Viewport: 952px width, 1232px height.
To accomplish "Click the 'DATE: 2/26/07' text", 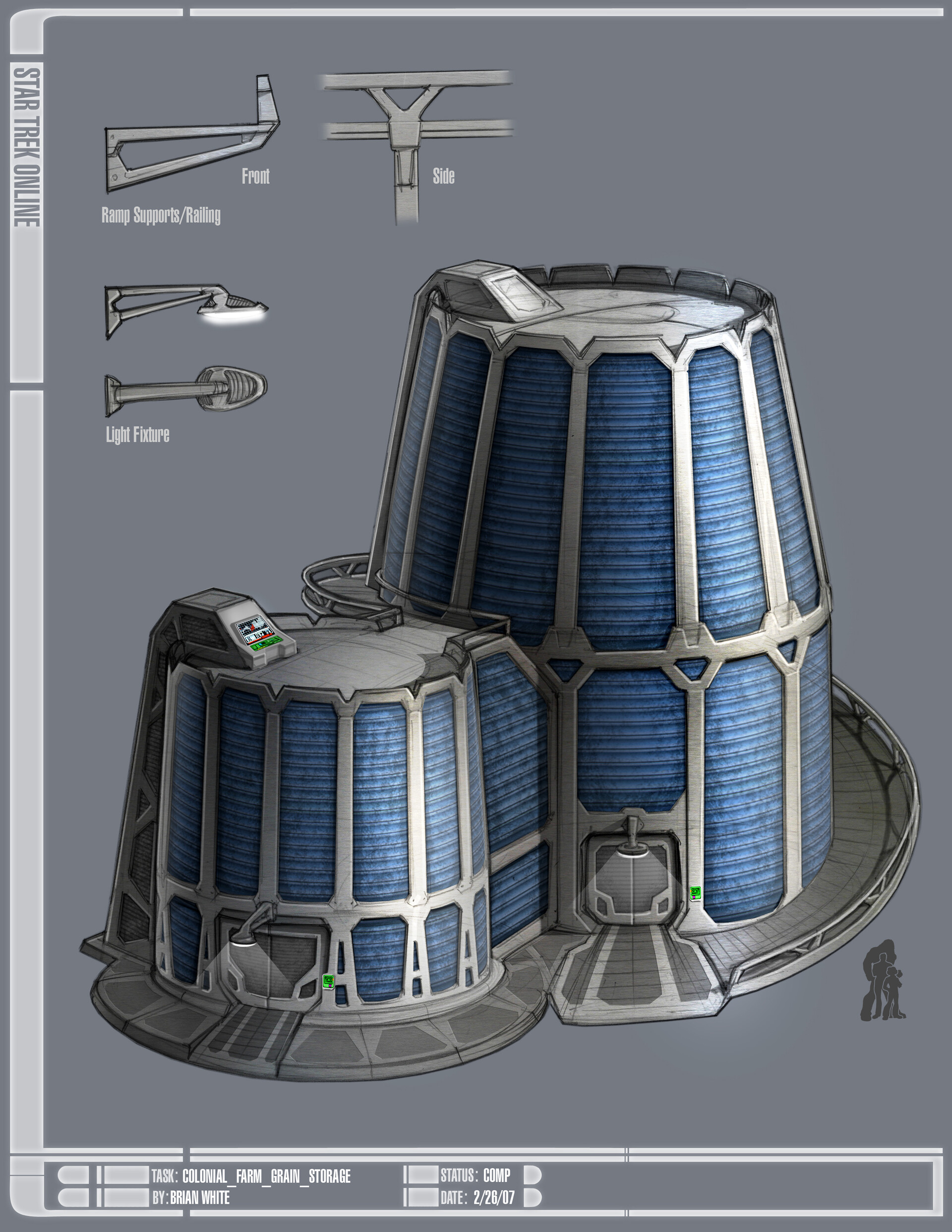I will click(x=477, y=1197).
